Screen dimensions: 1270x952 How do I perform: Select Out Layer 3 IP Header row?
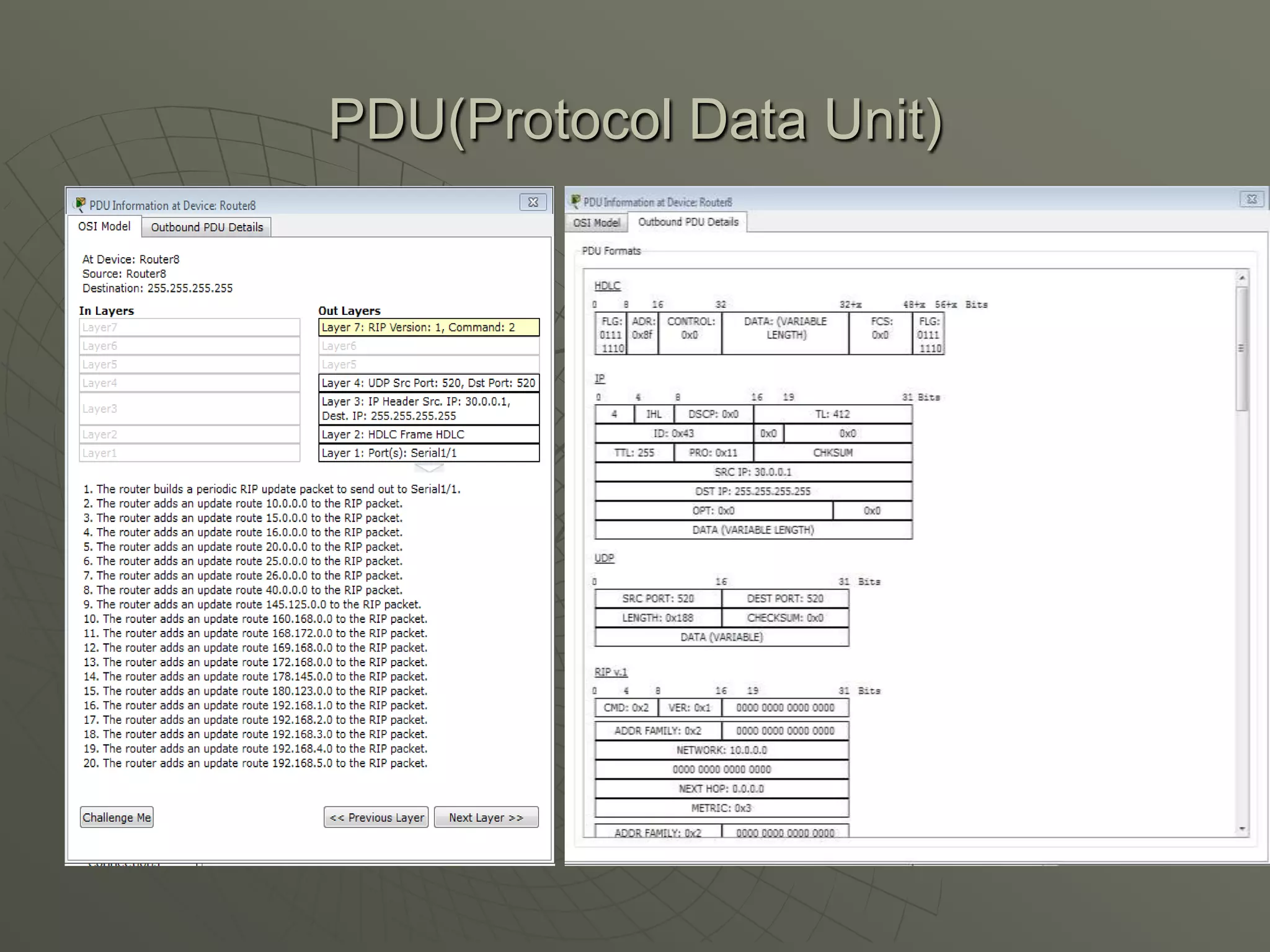(x=429, y=408)
